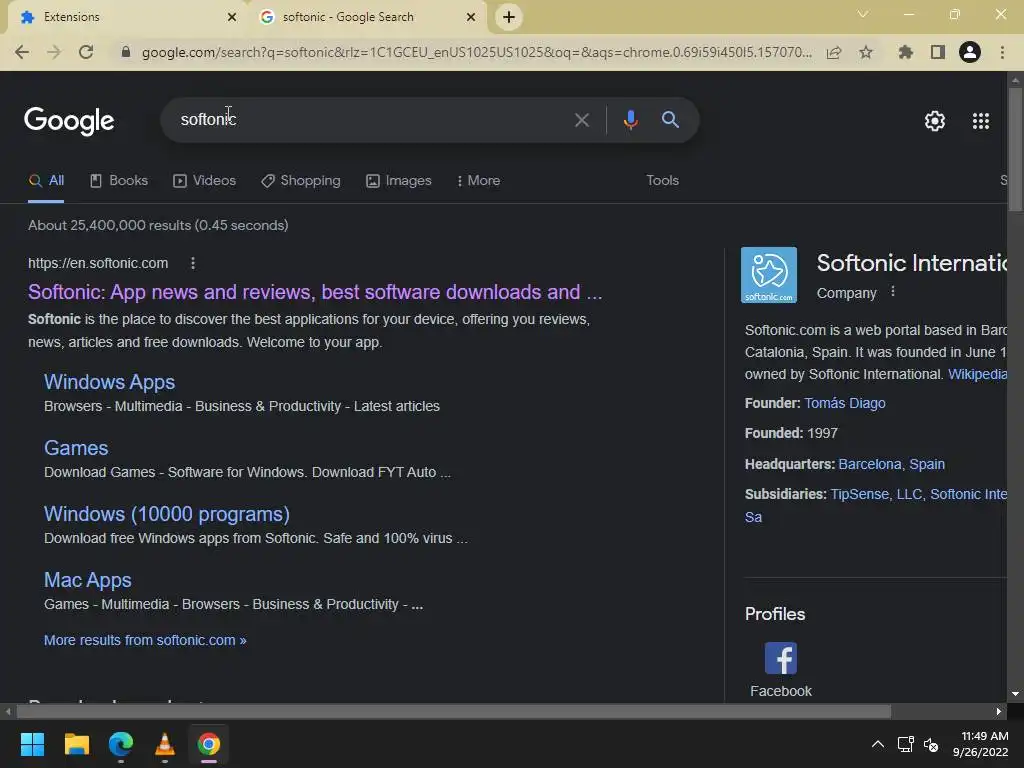Open the Windows Apps sitelink
This screenshot has width=1024, height=768.
pos(109,382)
